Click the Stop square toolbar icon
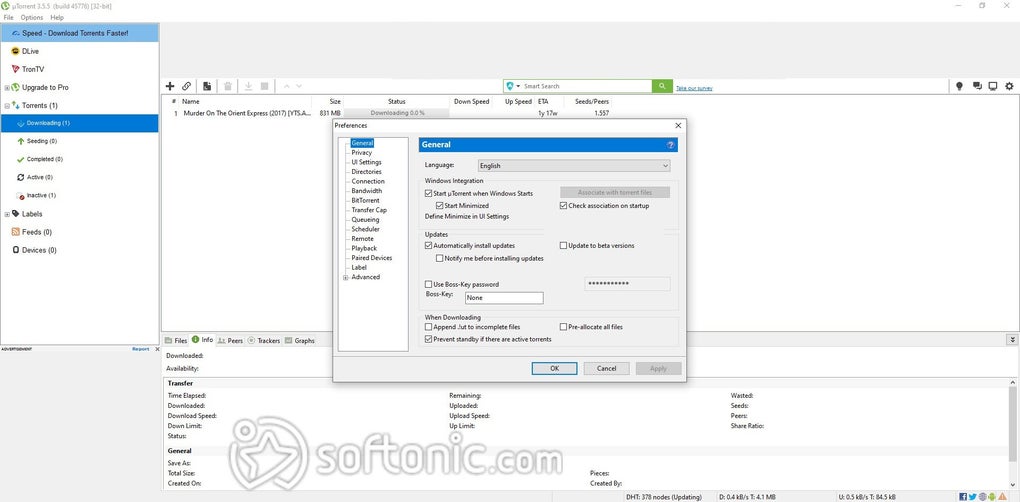This screenshot has width=1020, height=502. tap(265, 86)
